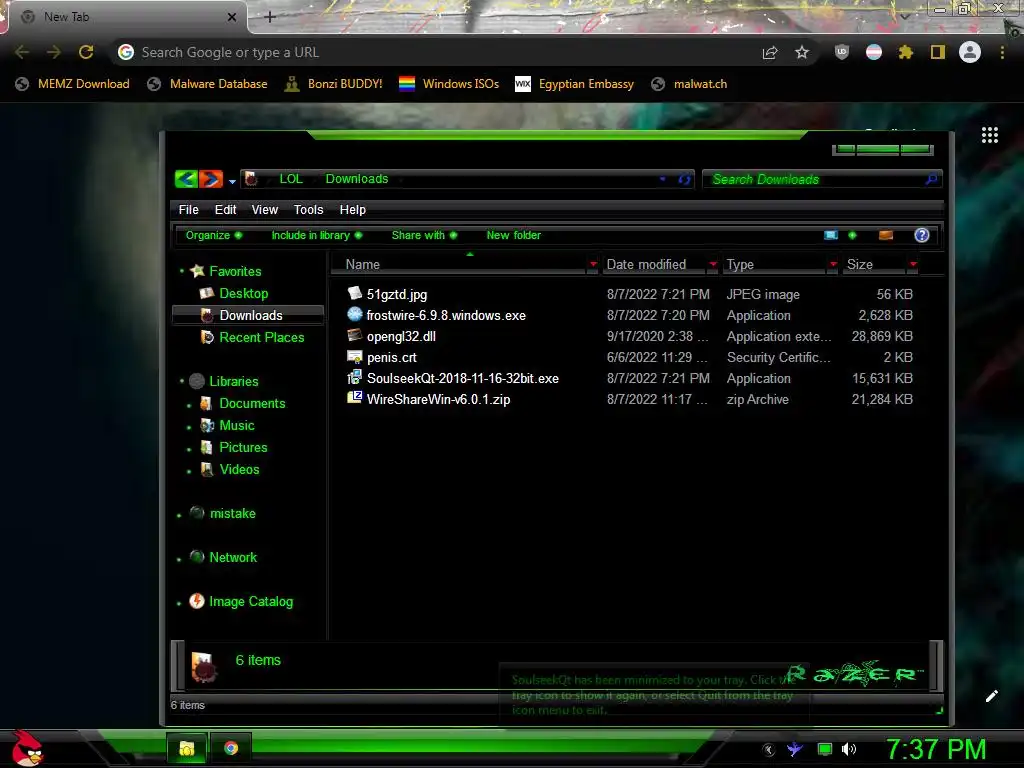Reload the Chrome page
This screenshot has width=1024, height=768.
point(86,52)
